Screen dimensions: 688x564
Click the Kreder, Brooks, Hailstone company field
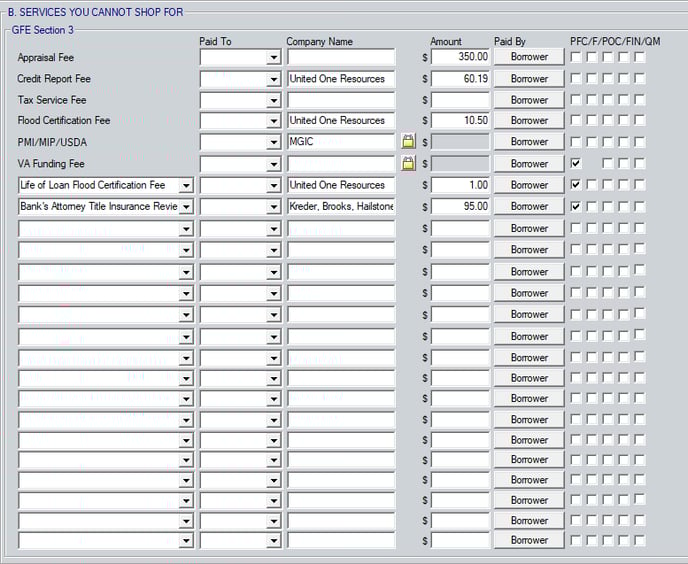[340, 206]
